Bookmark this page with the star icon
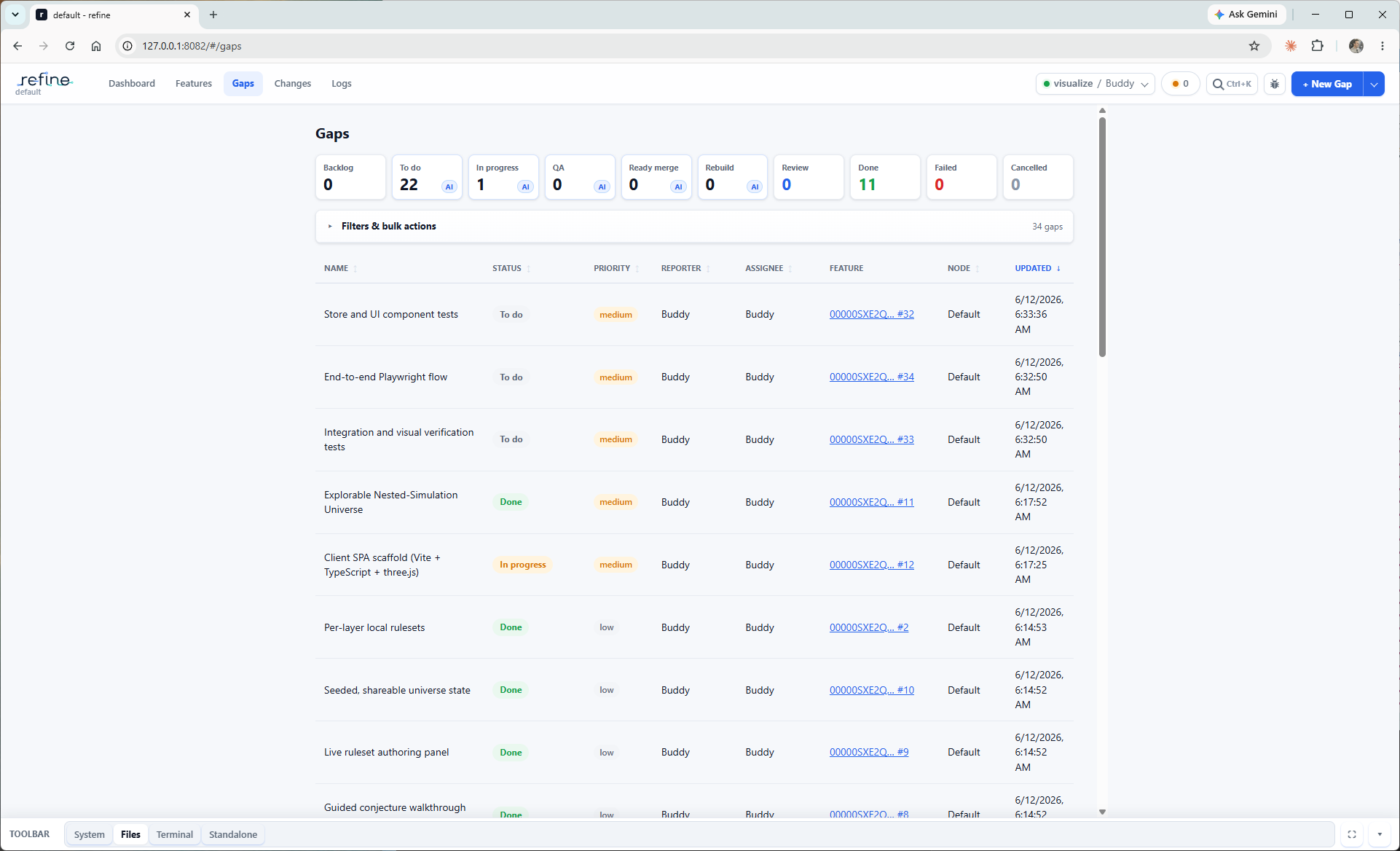 point(1254,46)
